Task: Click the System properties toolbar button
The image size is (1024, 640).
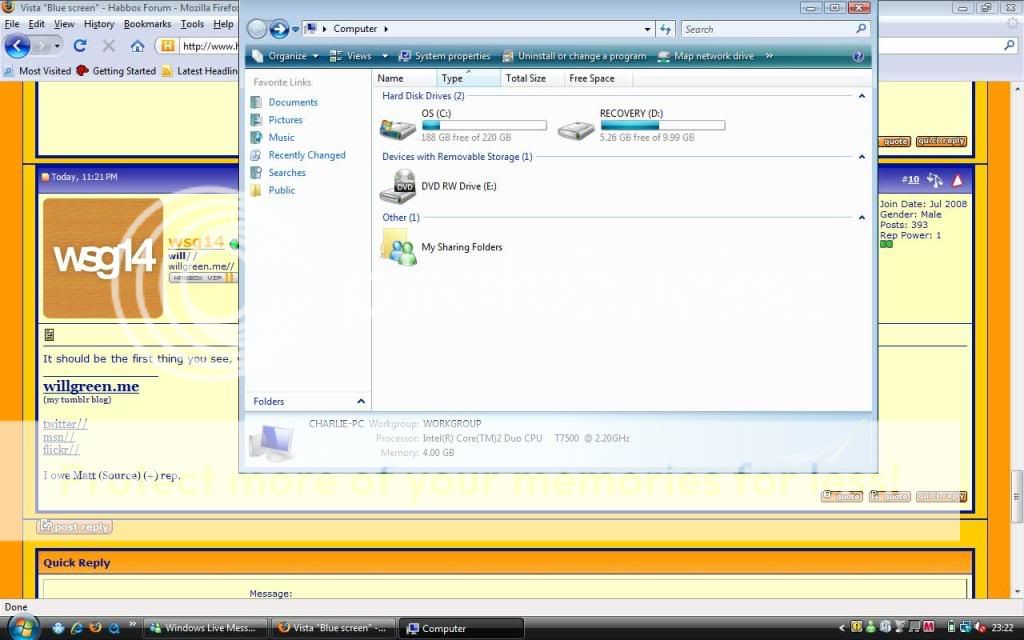Action: click(x=444, y=57)
